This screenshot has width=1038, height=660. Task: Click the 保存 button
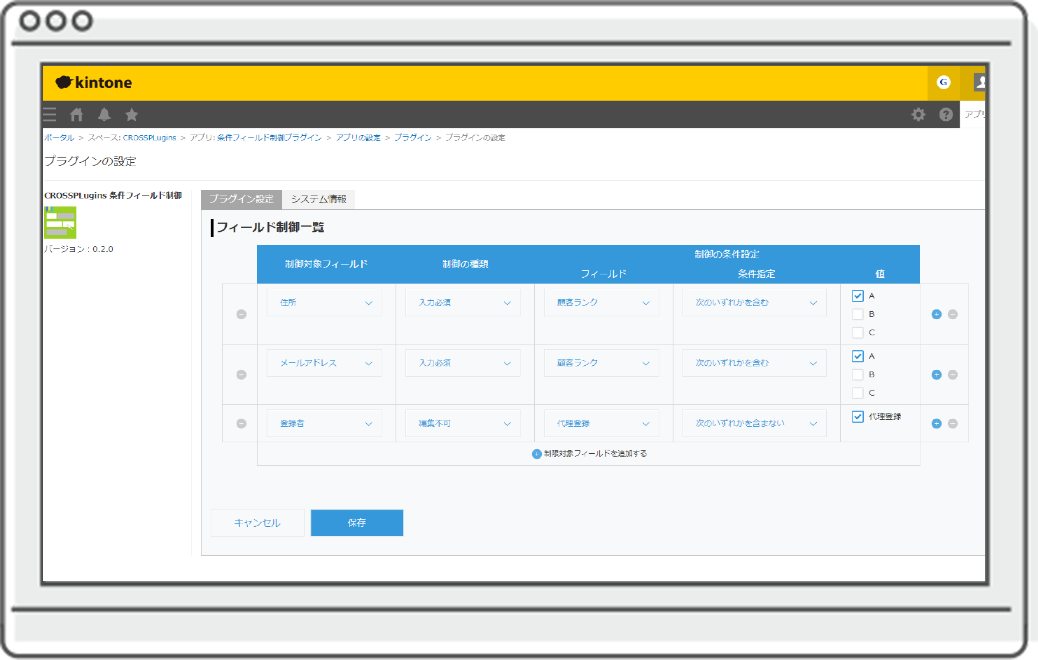click(x=357, y=523)
